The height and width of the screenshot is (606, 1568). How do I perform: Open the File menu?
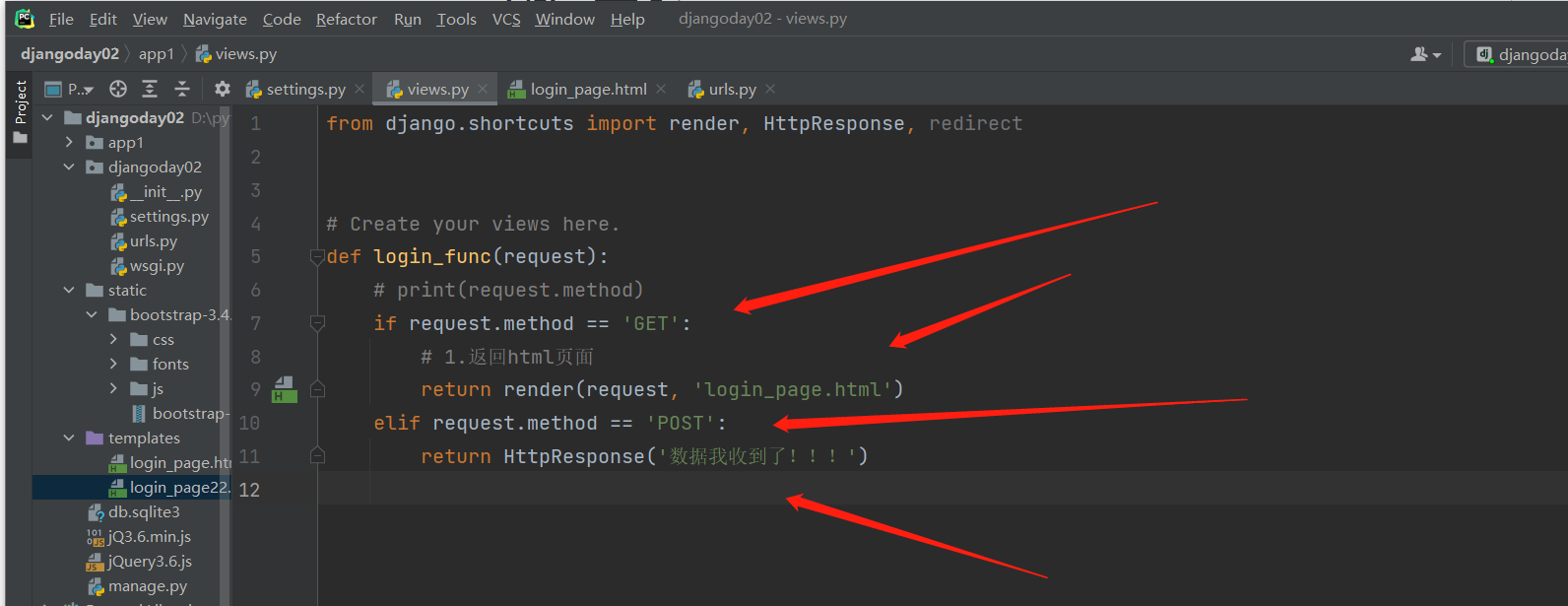(61, 19)
